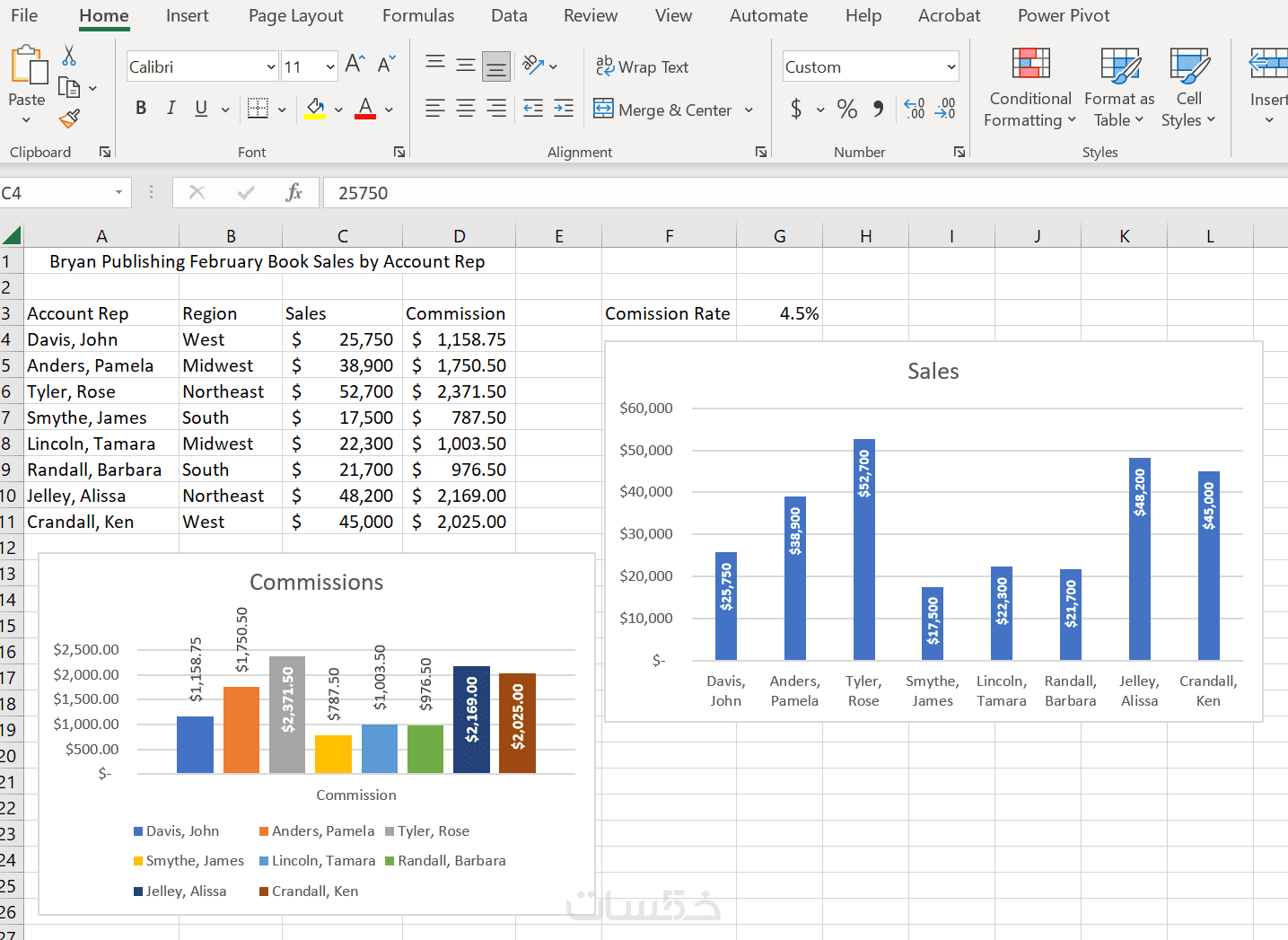Toggle Bottom Align for the cell

pos(496,66)
